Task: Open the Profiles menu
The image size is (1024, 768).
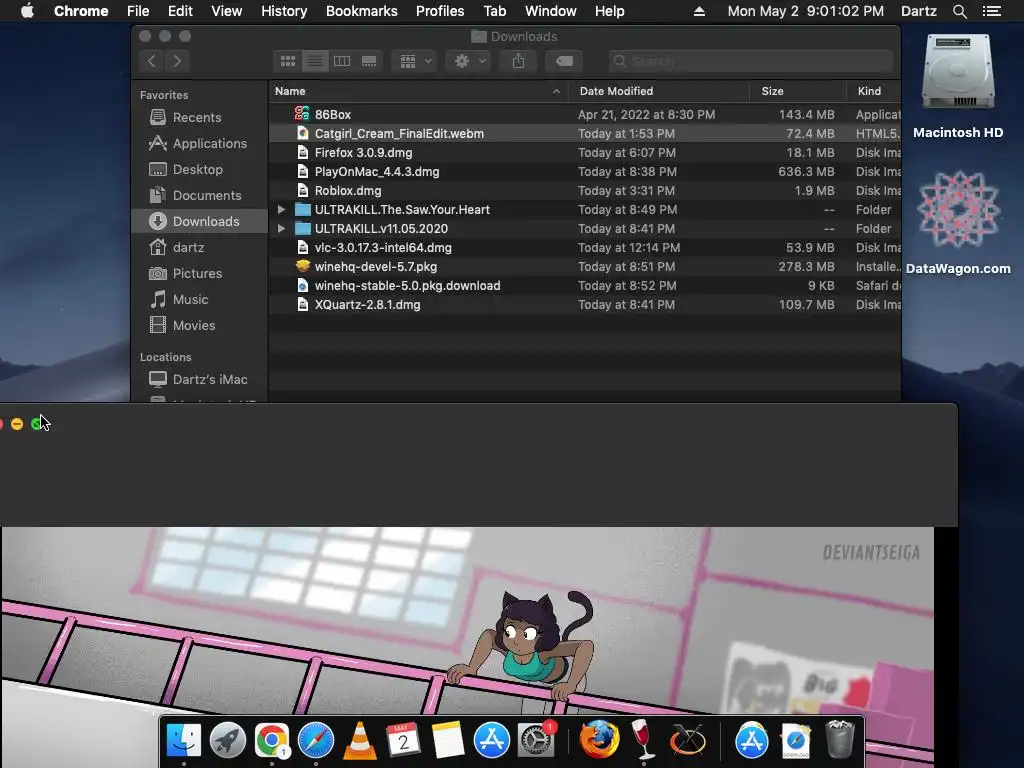Action: point(440,11)
